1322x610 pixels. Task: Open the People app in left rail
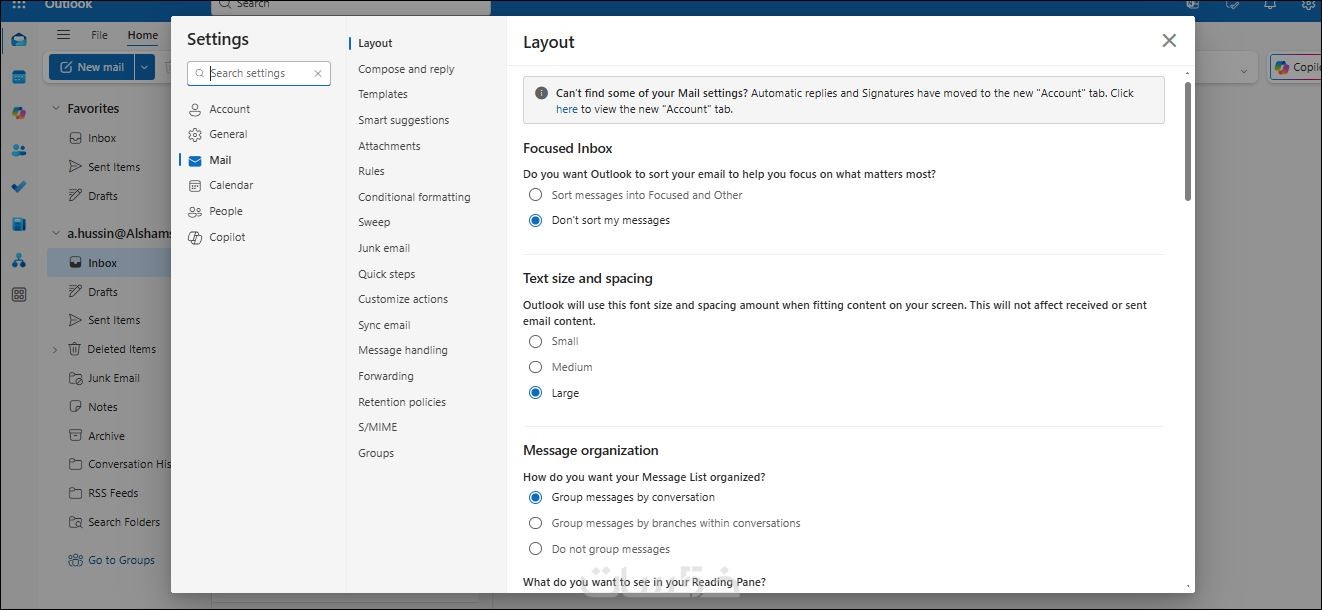pyautogui.click(x=19, y=150)
